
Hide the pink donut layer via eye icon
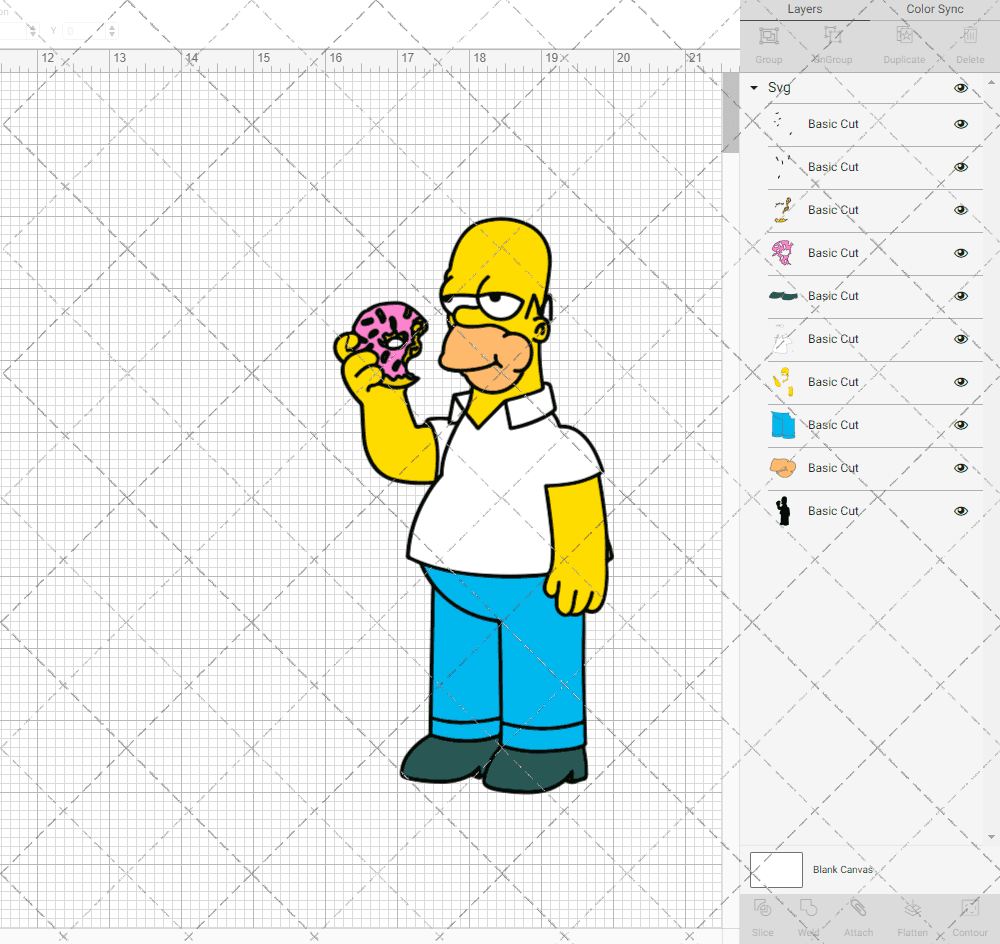pos(960,253)
